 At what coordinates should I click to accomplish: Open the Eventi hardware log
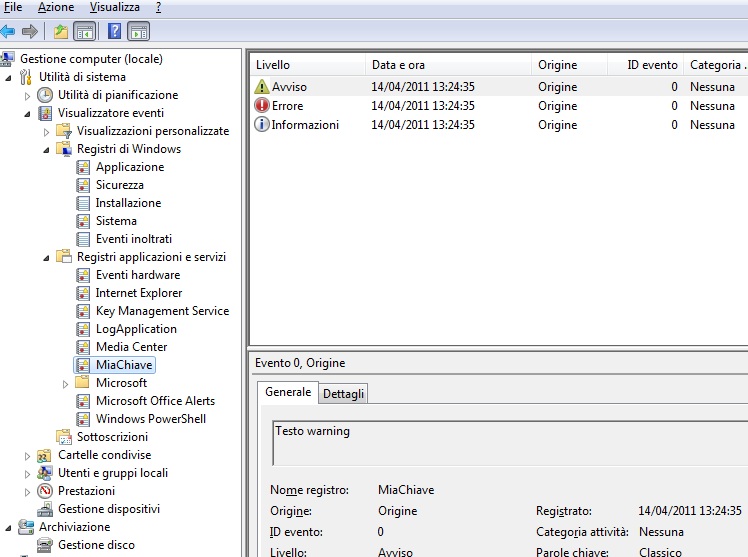tap(138, 275)
